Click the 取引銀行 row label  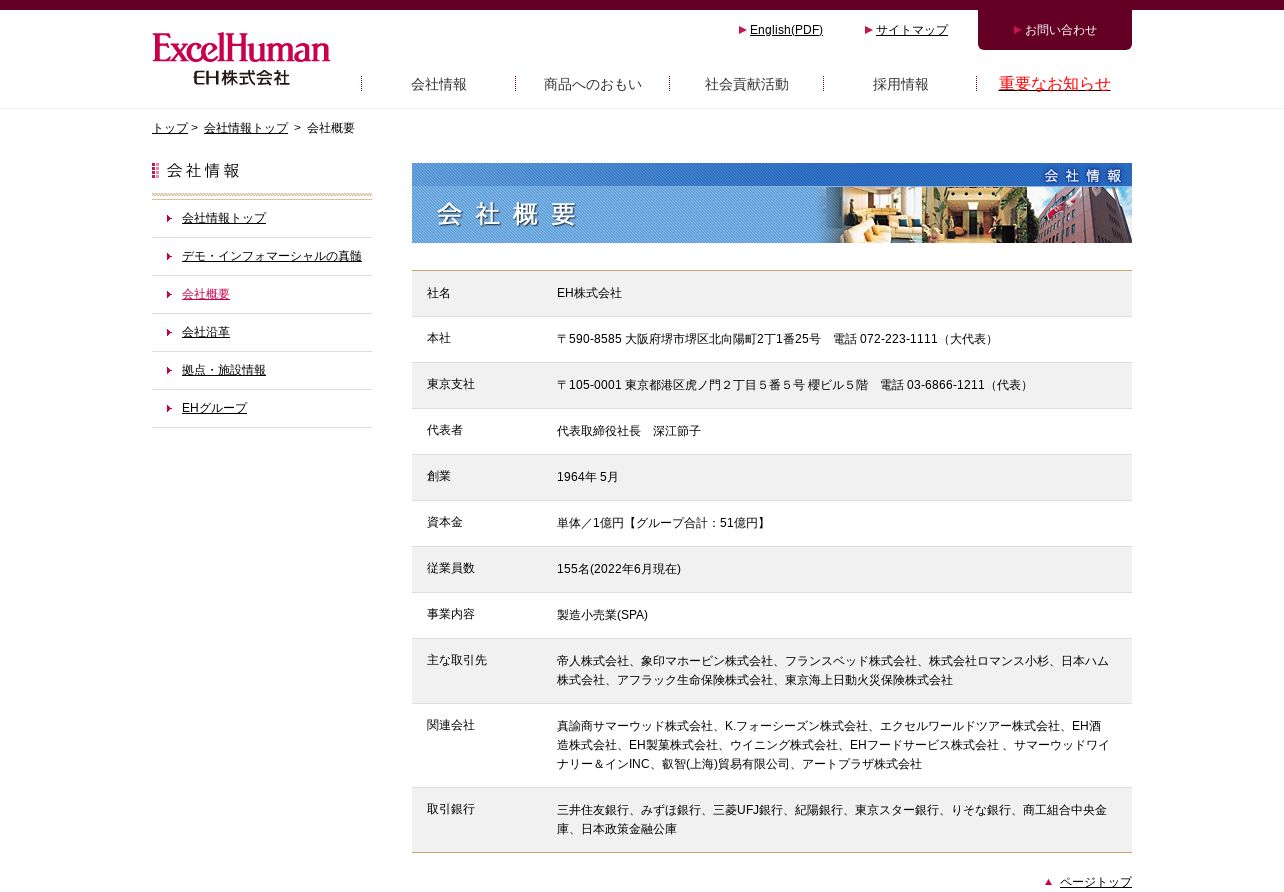[451, 809]
